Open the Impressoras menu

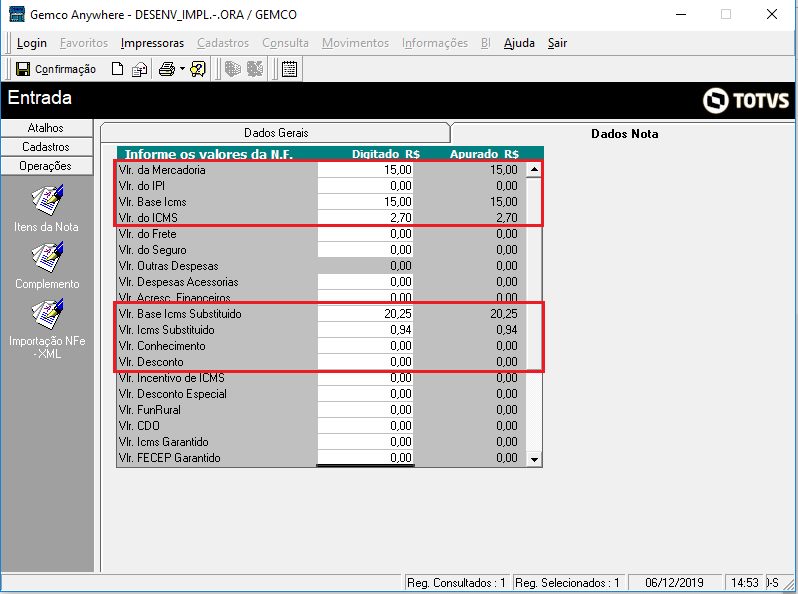tap(152, 43)
